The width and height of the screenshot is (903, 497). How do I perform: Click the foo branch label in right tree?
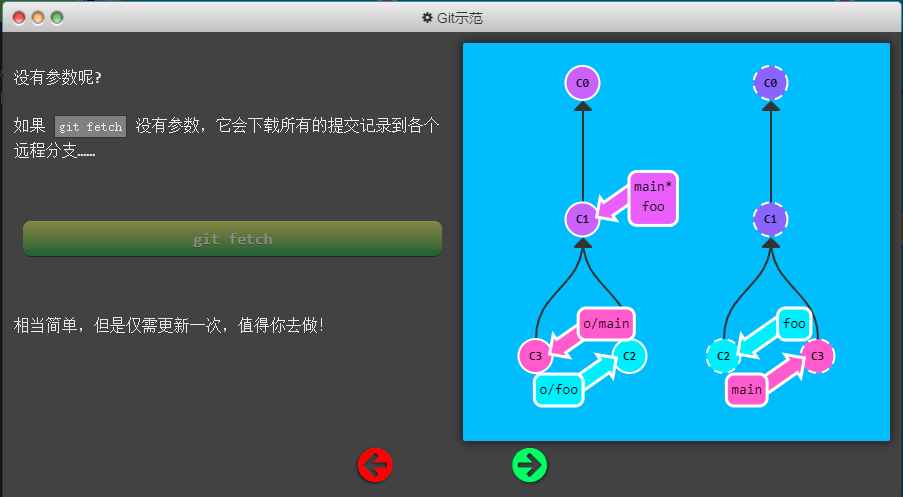[x=794, y=324]
